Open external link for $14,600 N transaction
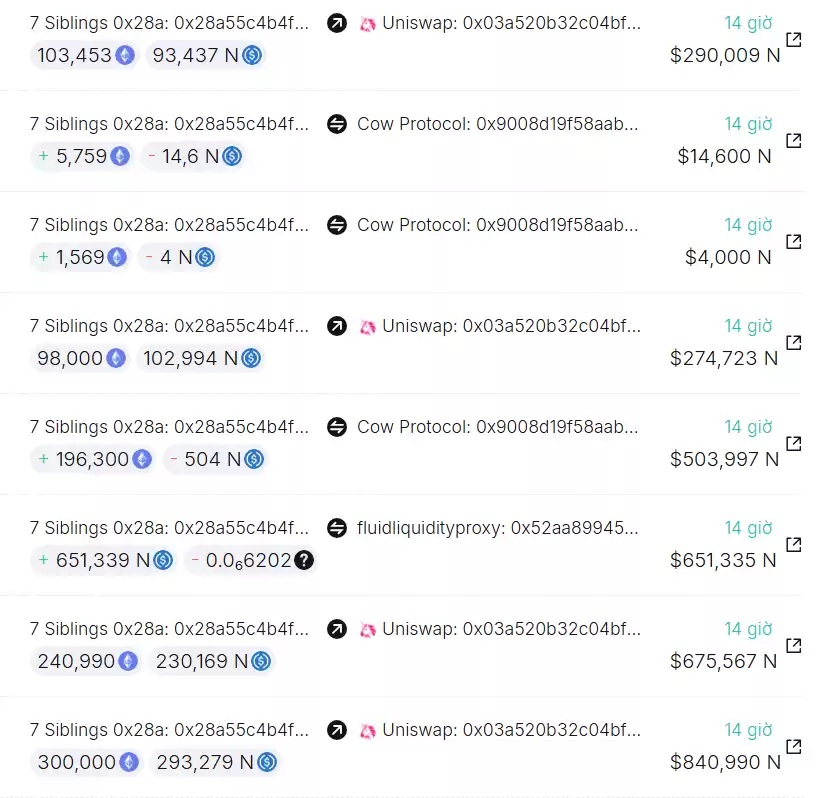Screen dimensions: 827x798 click(x=793, y=141)
